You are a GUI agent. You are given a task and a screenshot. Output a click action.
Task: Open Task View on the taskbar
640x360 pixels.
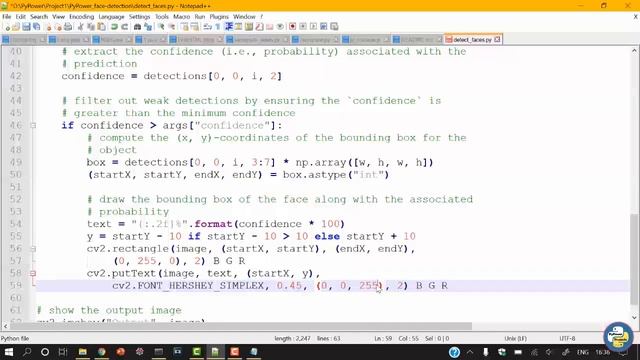click(62, 352)
